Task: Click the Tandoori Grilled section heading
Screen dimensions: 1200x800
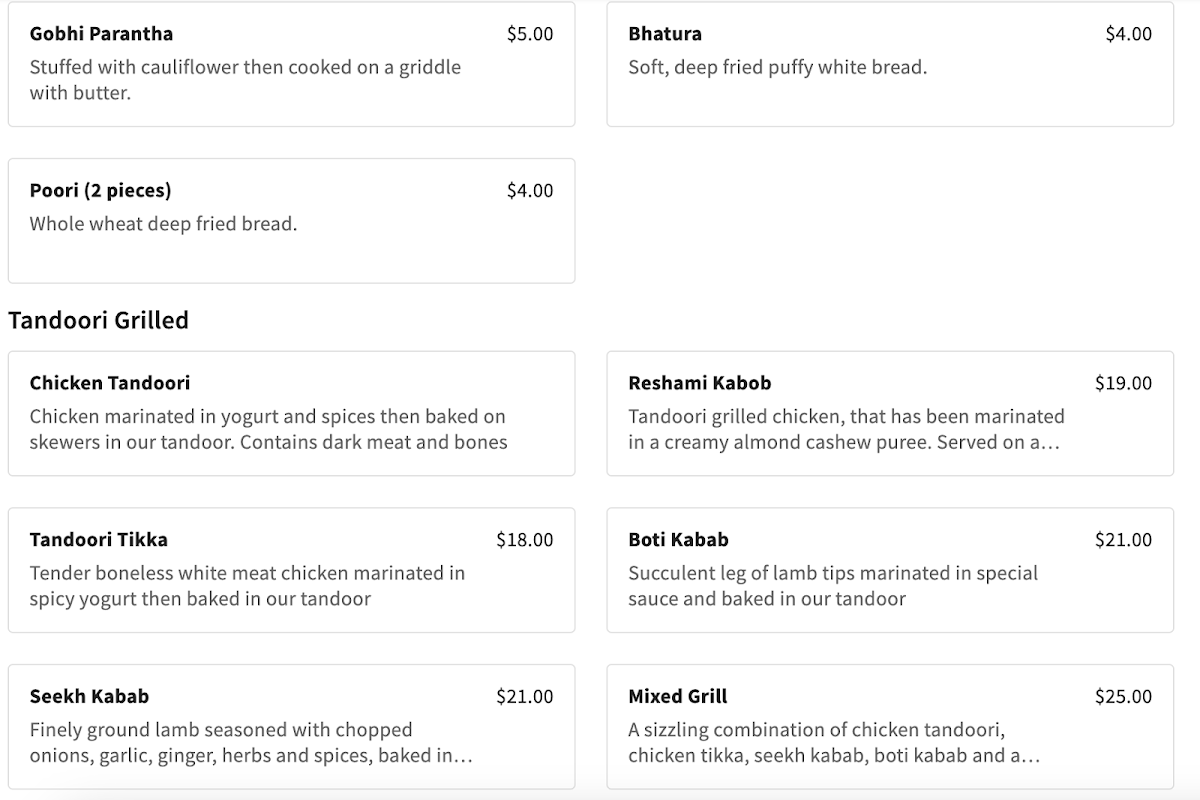Action: (x=98, y=320)
